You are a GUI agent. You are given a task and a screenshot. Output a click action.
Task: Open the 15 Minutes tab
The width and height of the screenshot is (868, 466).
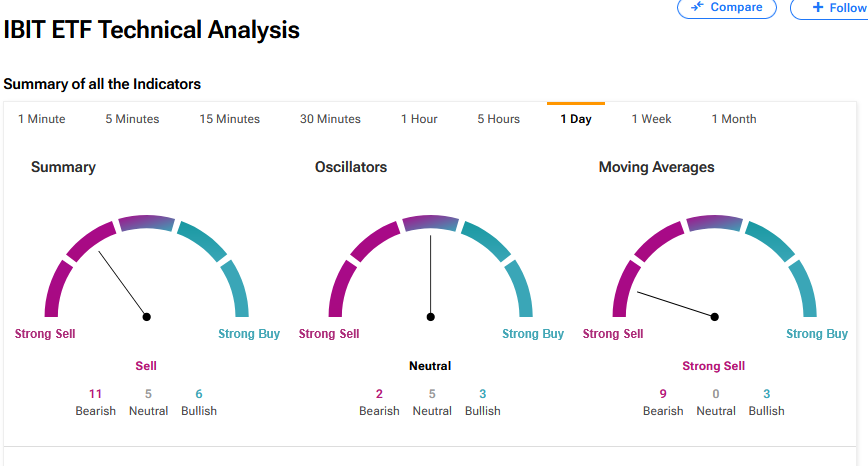pyautogui.click(x=229, y=119)
